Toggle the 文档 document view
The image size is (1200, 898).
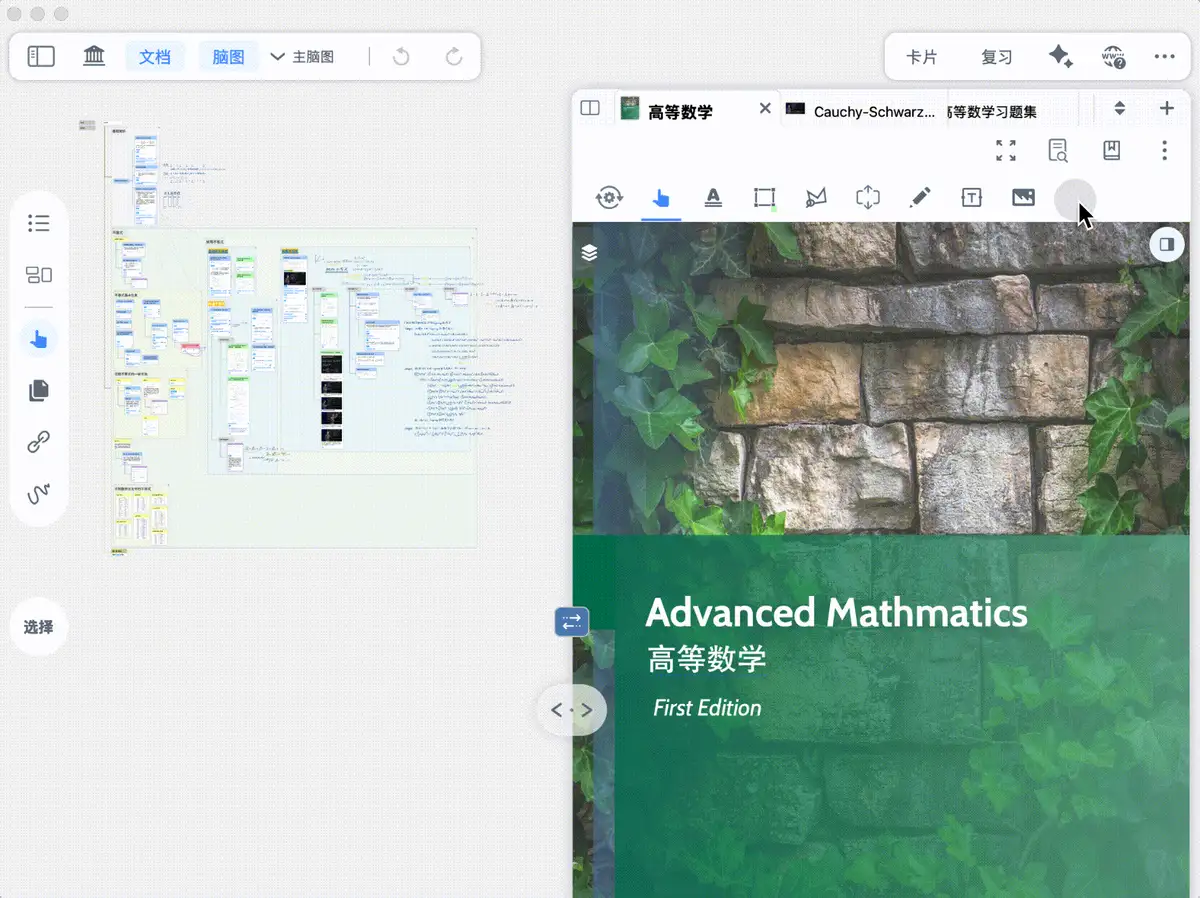(x=155, y=57)
